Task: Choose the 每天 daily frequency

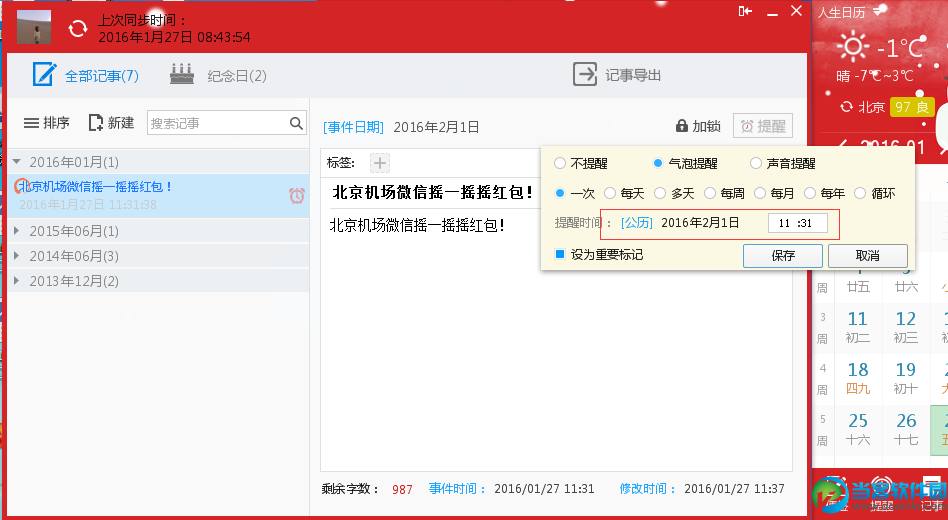Action: 625,193
